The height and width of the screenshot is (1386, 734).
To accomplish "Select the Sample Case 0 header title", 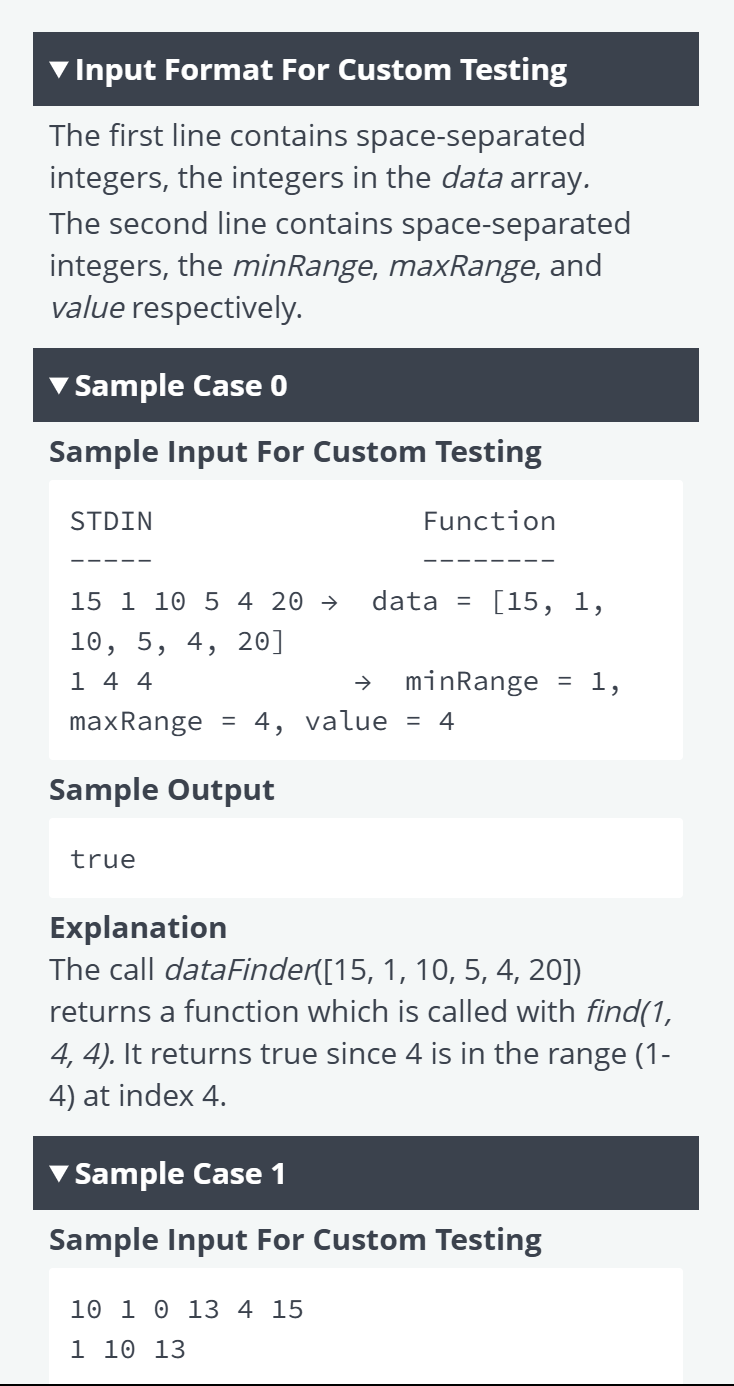I will pos(181,385).
